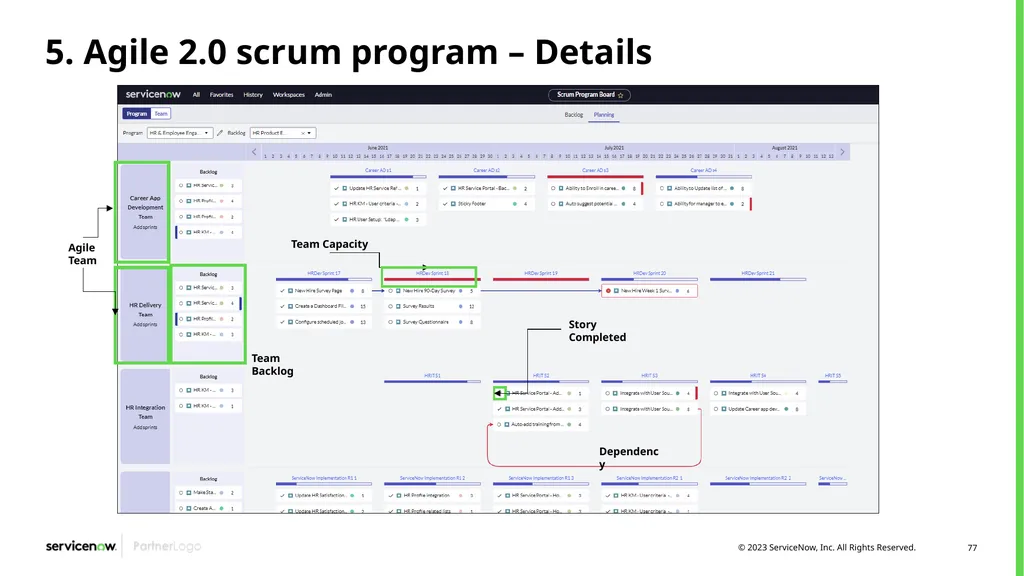The width and height of the screenshot is (1024, 576).
Task: Open the Backlog tab
Action: (573, 115)
